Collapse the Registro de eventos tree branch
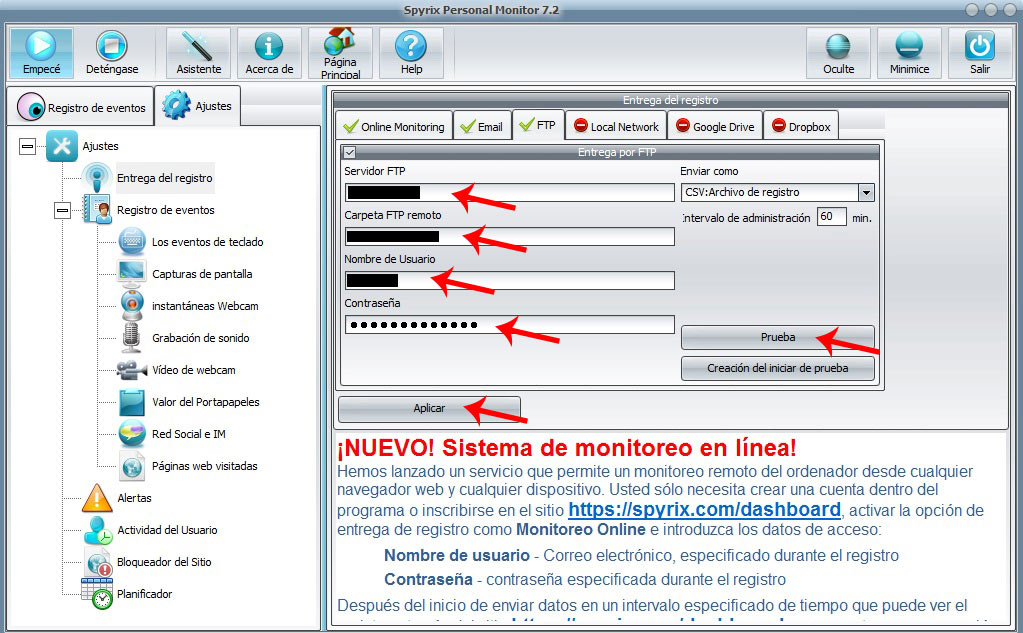 (x=63, y=210)
